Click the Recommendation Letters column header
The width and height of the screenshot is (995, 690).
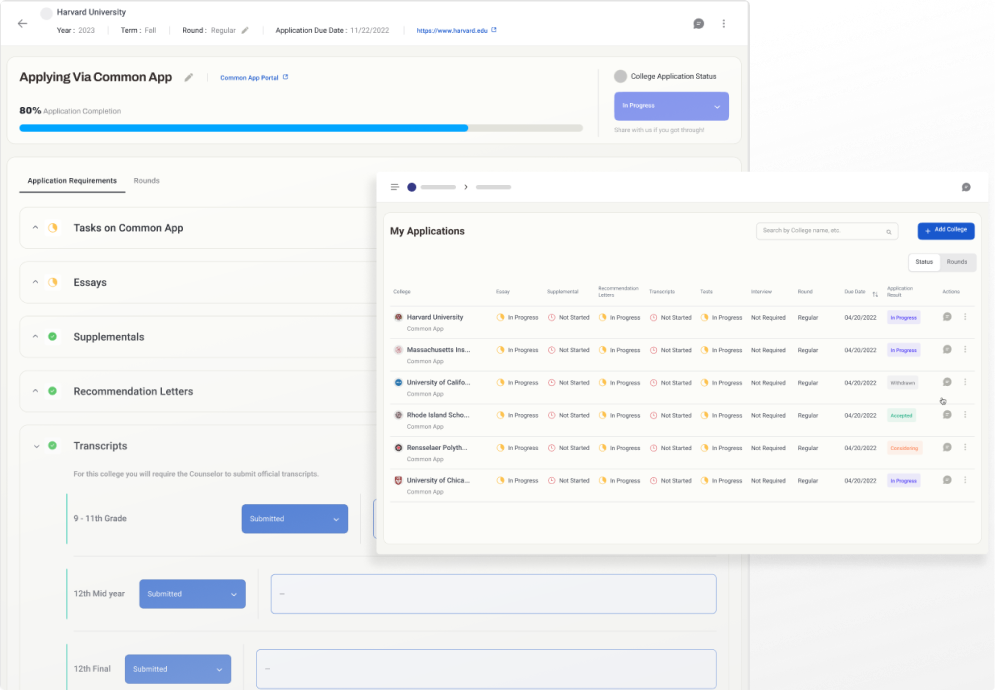tap(618, 291)
